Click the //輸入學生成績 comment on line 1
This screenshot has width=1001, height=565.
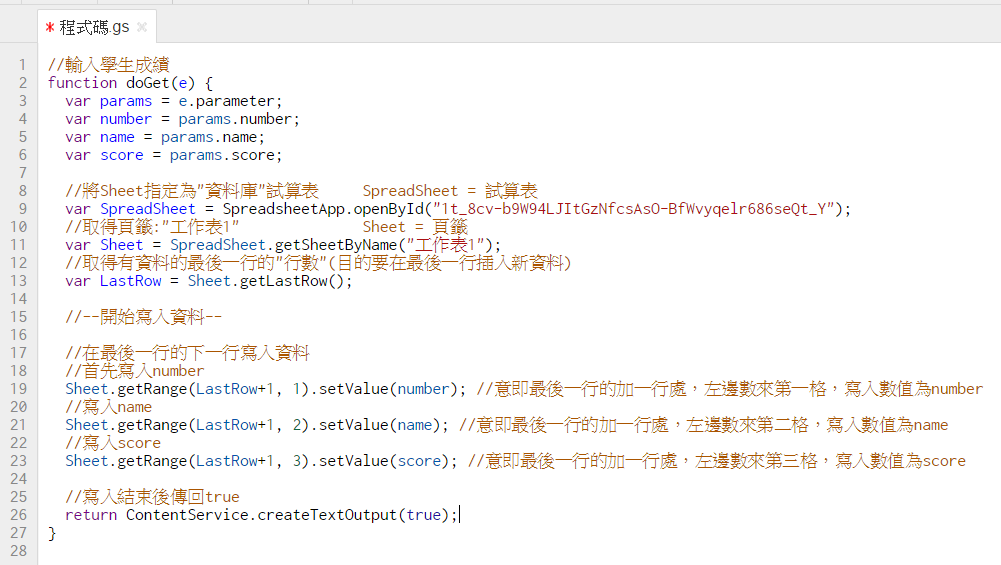pyautogui.click(x=109, y=65)
